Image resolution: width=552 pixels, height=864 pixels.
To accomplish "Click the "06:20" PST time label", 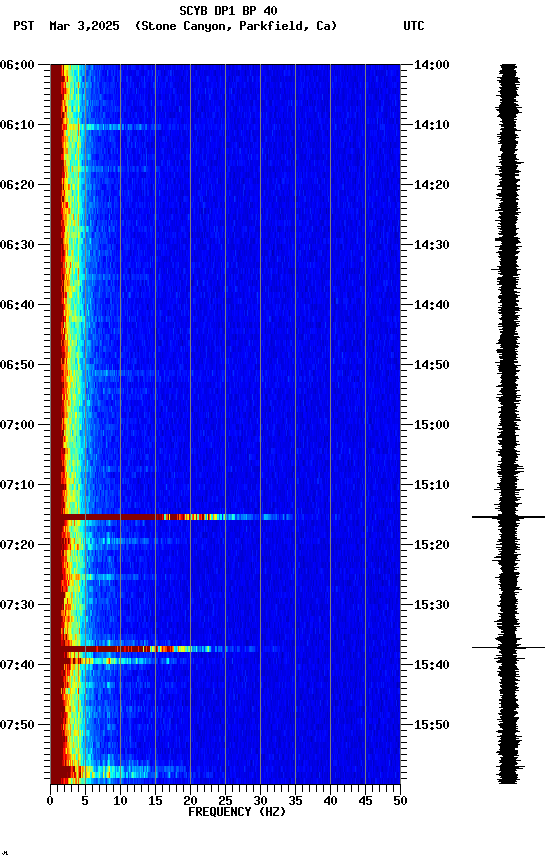I will click(x=17, y=185).
